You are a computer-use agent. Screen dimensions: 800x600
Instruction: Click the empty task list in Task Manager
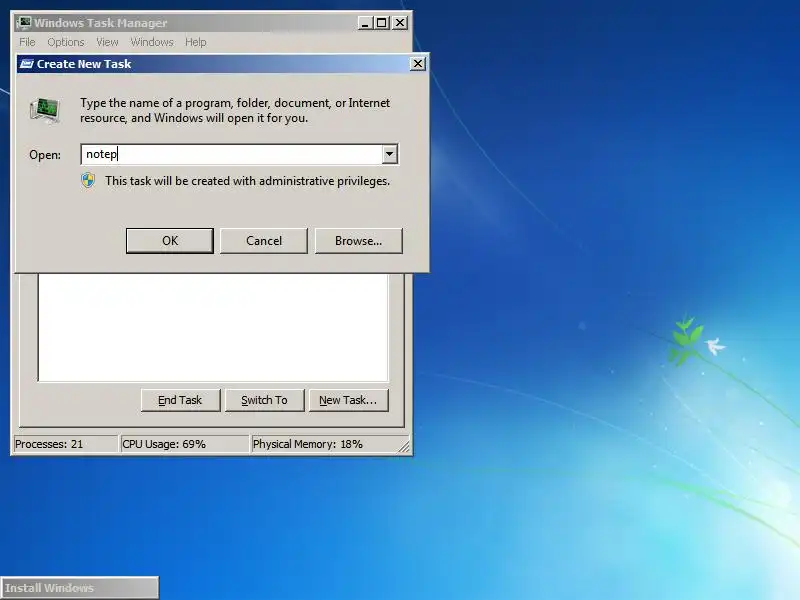coord(213,328)
